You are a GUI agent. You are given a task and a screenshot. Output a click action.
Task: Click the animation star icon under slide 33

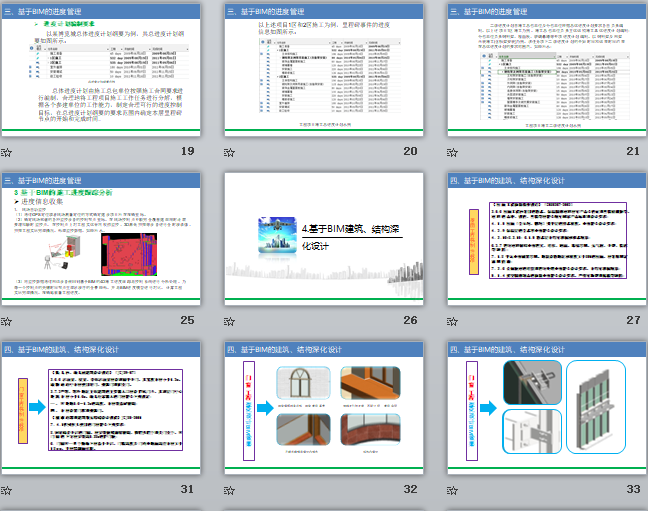tap(452, 490)
